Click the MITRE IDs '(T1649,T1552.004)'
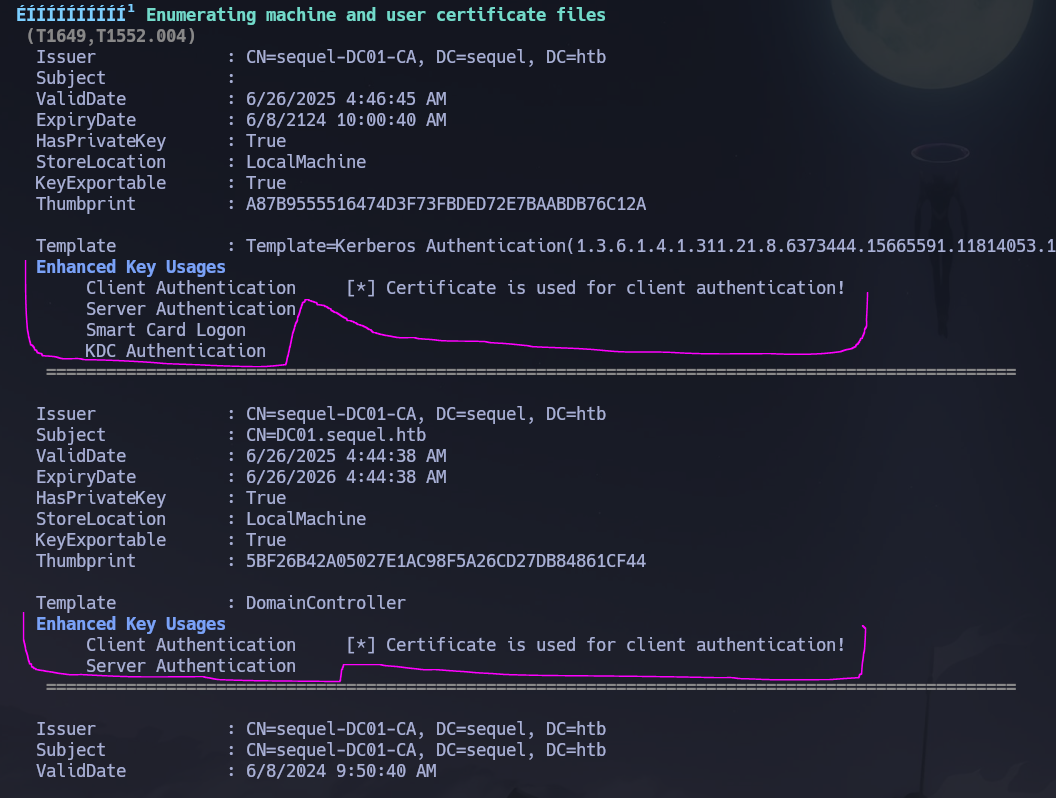This screenshot has width=1056, height=798. [111, 36]
